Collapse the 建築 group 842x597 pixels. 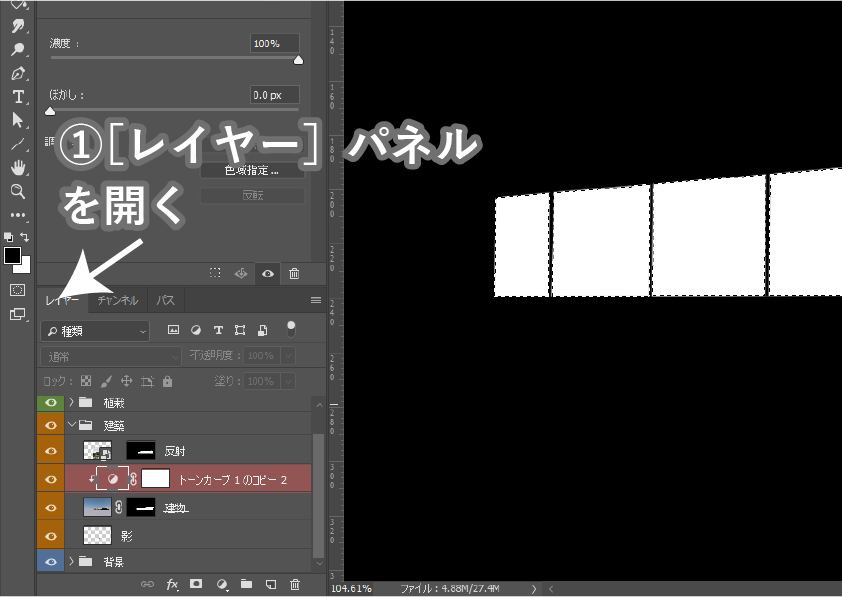click(72, 425)
